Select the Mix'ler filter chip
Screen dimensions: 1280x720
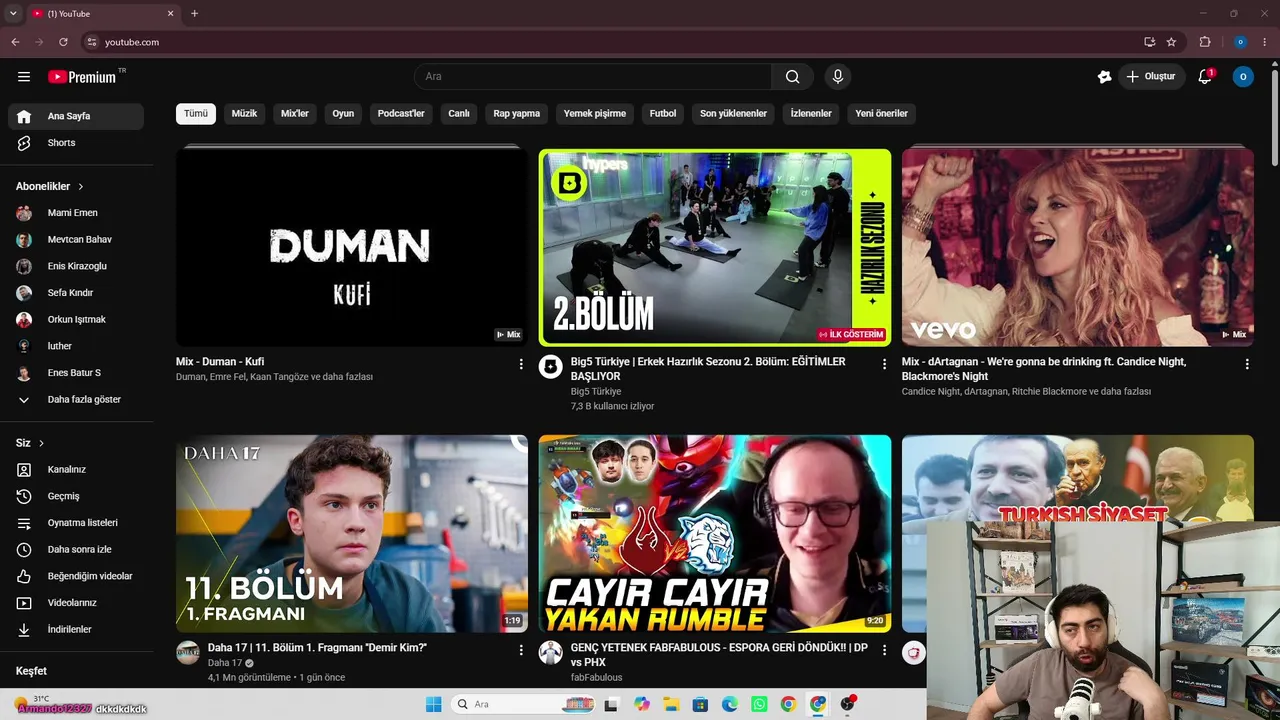click(x=295, y=113)
